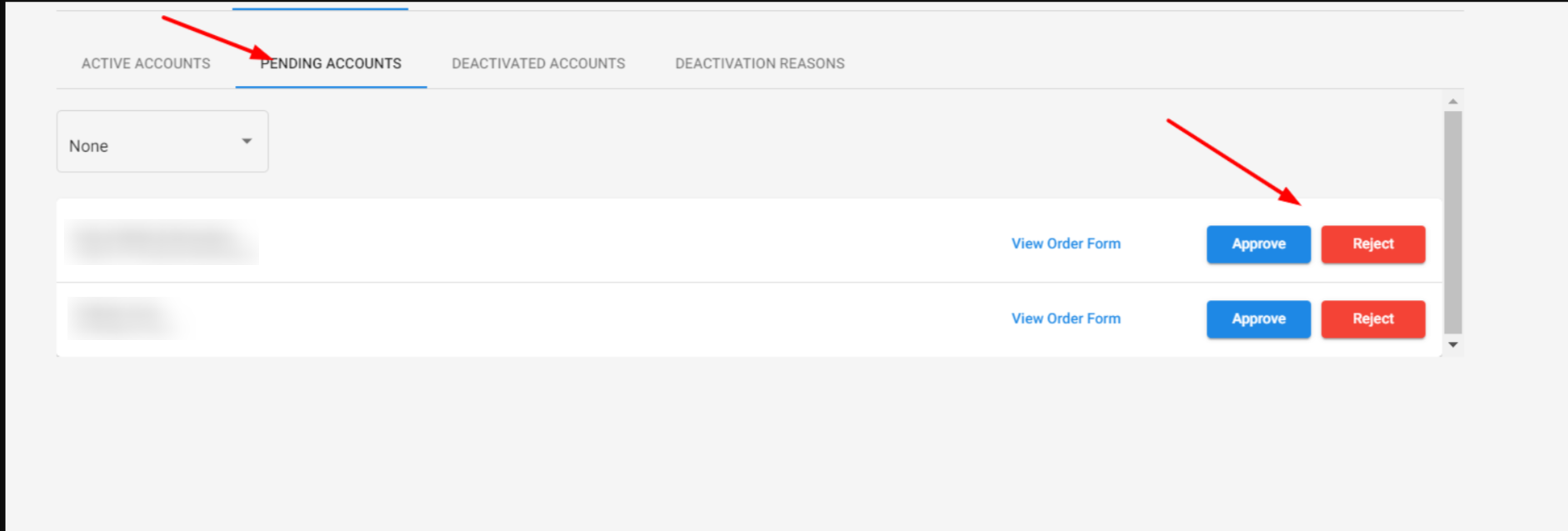Select the first blurred account name

point(162,242)
